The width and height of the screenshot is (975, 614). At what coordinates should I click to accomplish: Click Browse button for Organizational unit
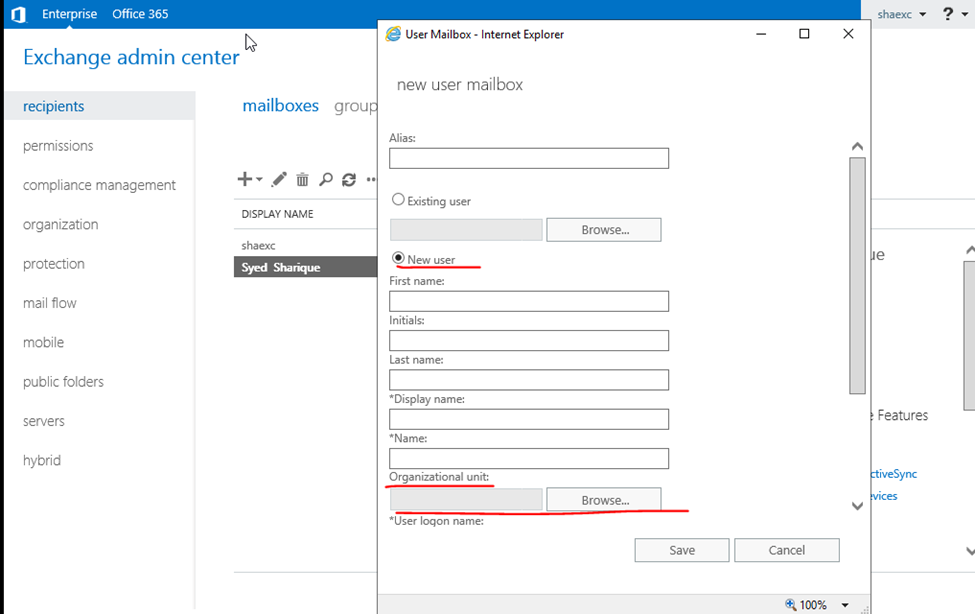tap(603, 500)
